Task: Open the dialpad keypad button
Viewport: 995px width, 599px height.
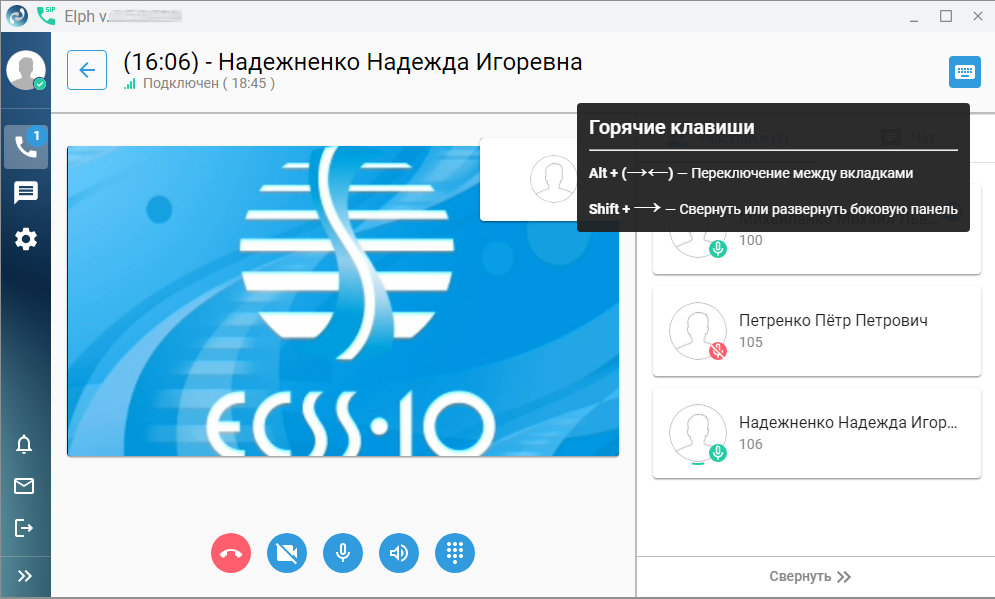Action: coord(455,553)
